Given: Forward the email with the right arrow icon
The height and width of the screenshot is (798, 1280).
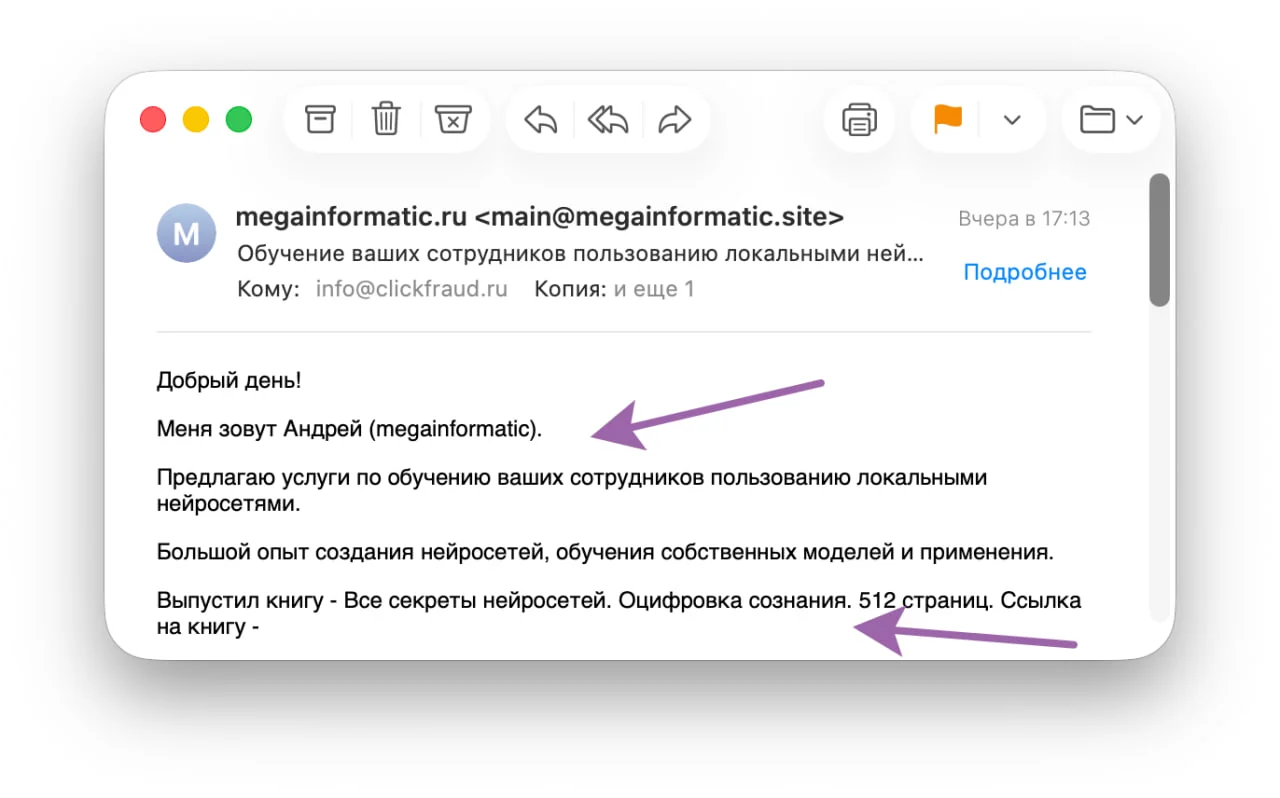Looking at the screenshot, I should (675, 121).
